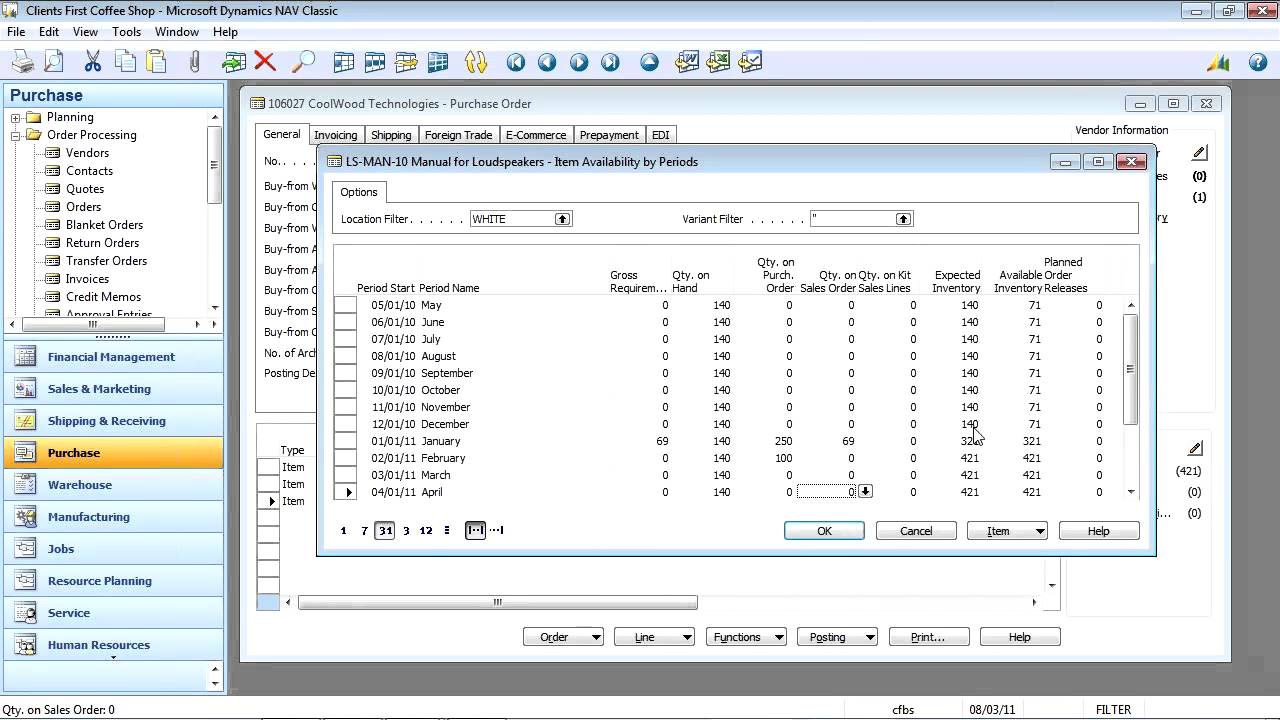
Task: Go to Previous record icon
Action: point(547,62)
